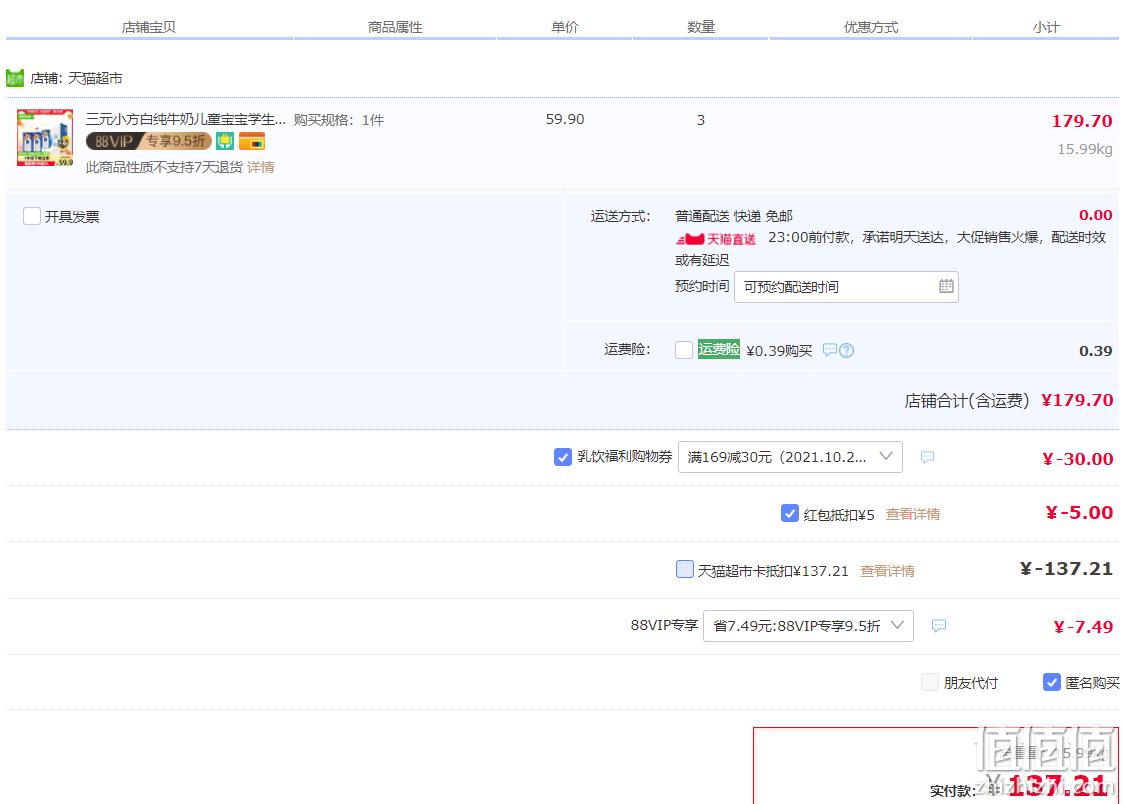
Task: Click the red 天猫直送 logo
Action: 715,239
